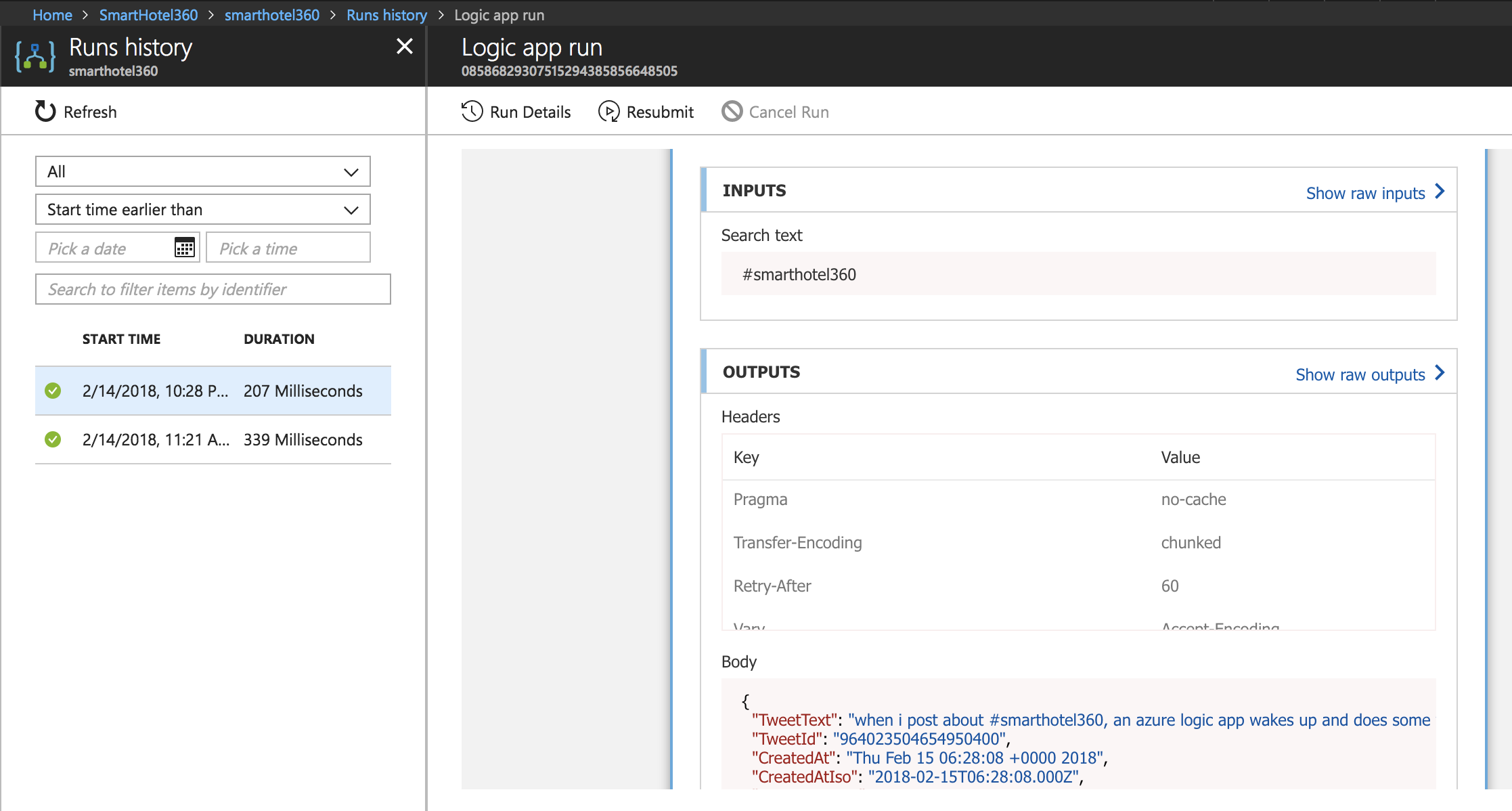The image size is (1512, 811).
Task: Click the green success icon of the 10:28 run
Action: click(53, 391)
